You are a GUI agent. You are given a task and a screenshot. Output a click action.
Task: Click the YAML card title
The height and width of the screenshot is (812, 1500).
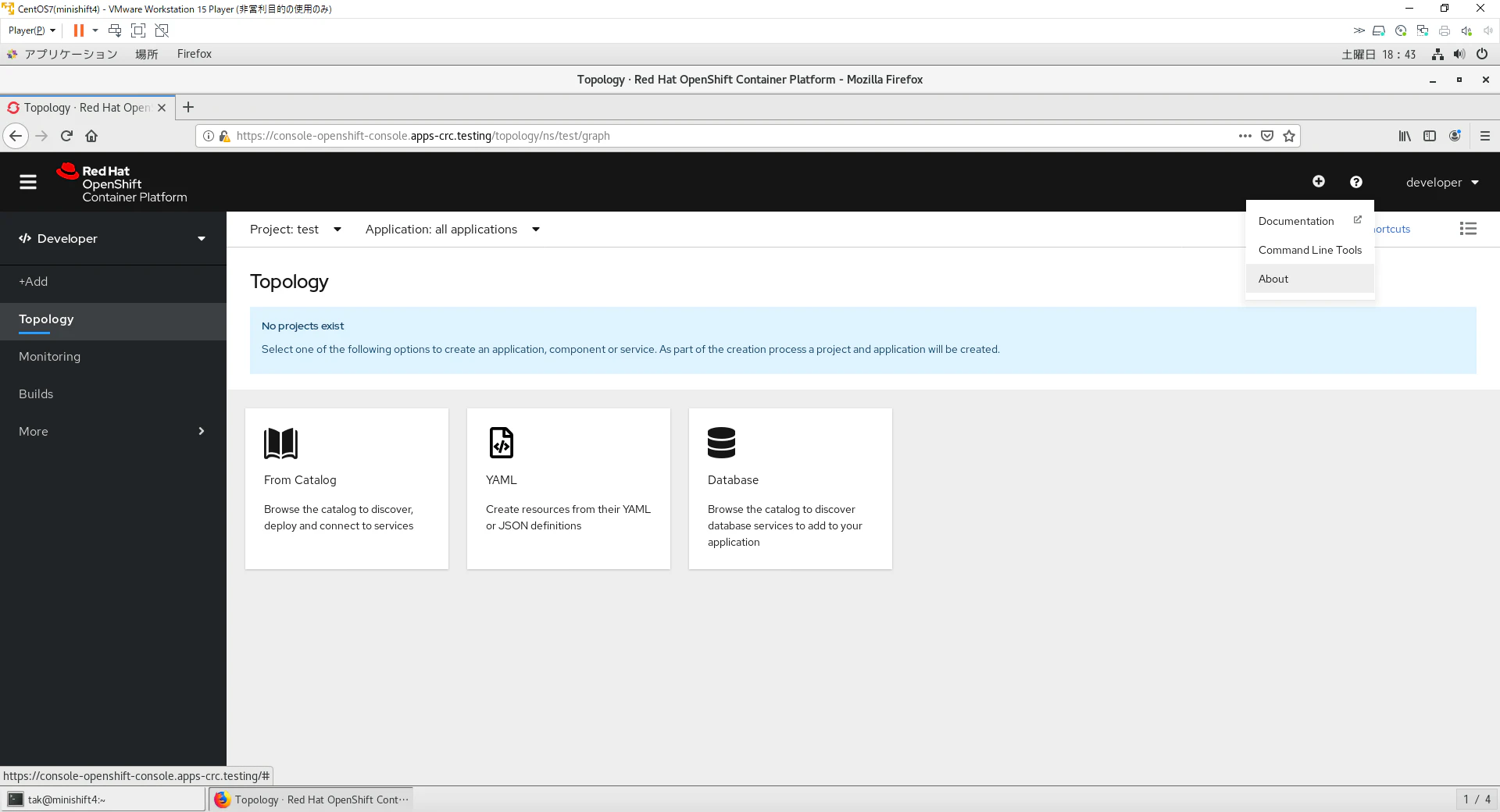502,480
